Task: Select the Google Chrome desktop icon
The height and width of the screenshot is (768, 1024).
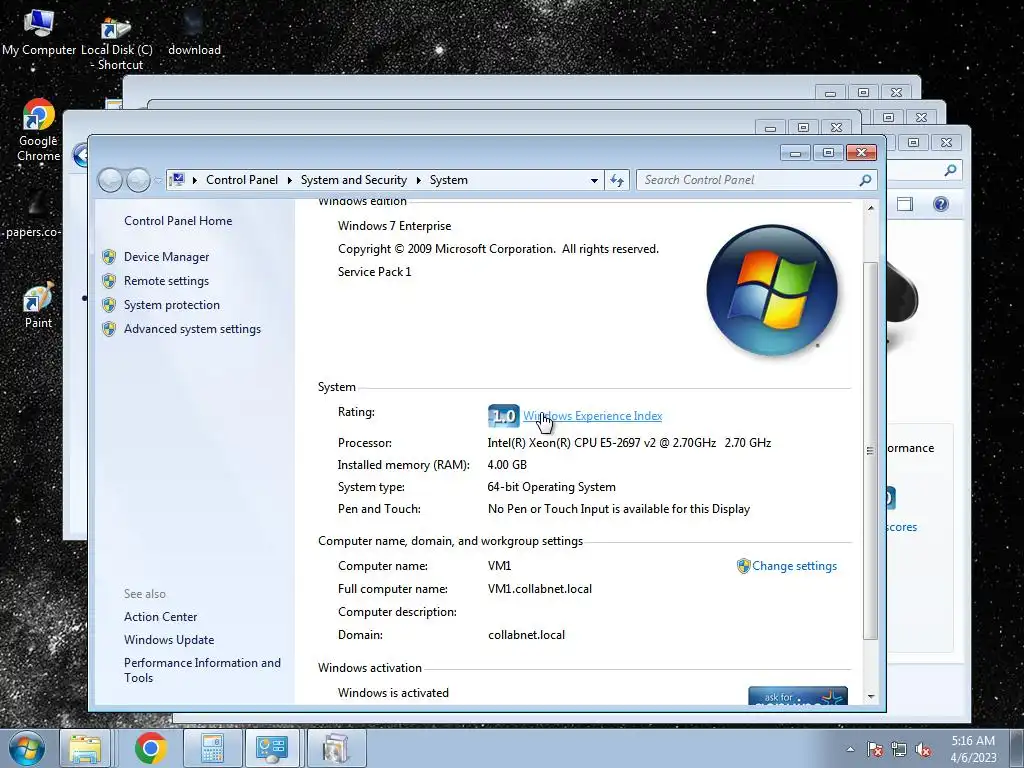Action: [x=38, y=130]
